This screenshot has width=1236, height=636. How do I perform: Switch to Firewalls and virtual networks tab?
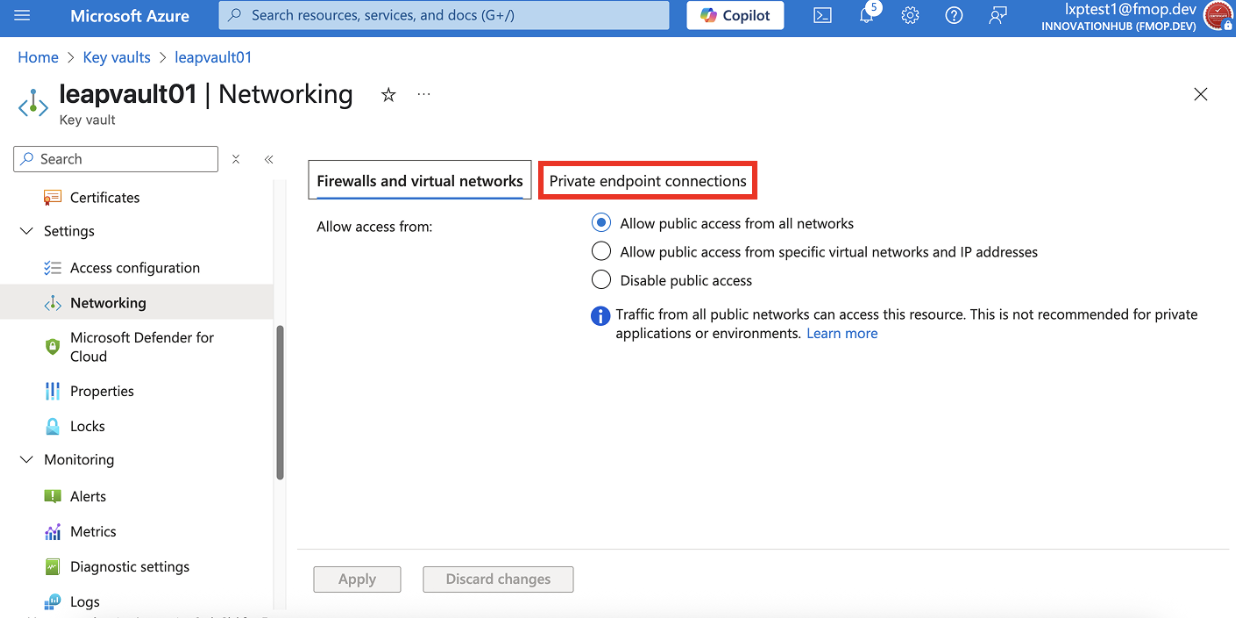[x=419, y=181]
